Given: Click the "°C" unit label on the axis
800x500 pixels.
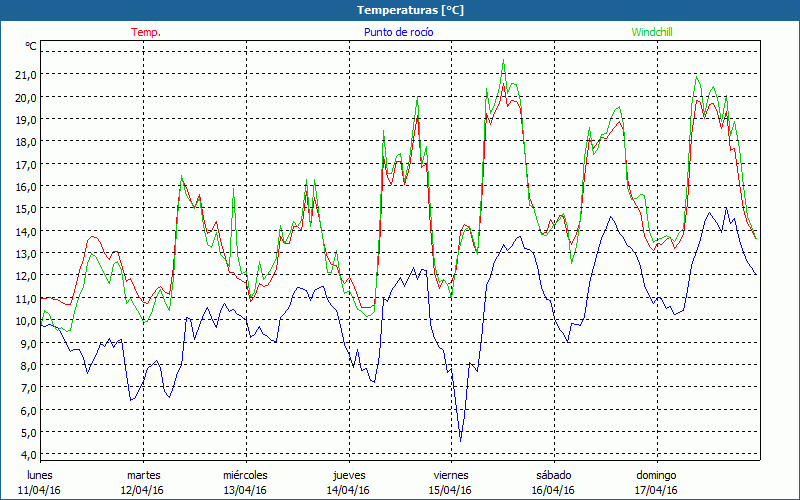Looking at the screenshot, I should (x=31, y=47).
